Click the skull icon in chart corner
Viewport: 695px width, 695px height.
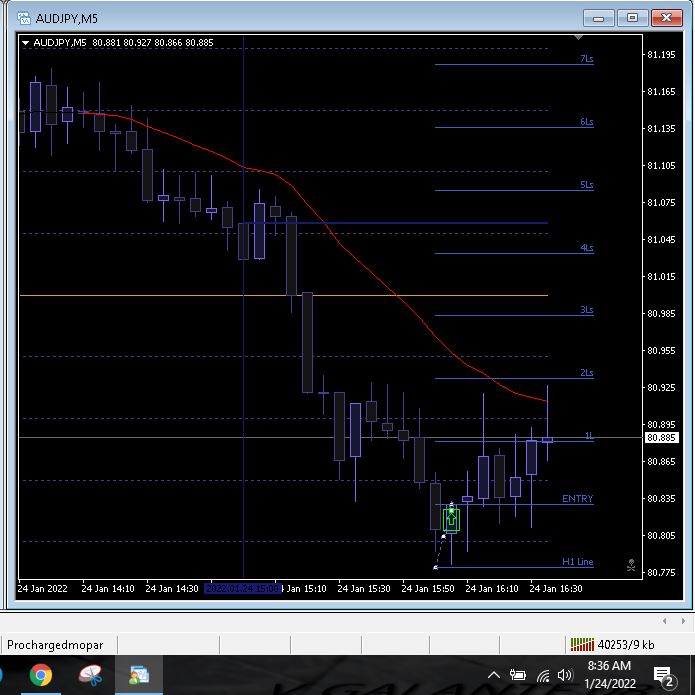click(x=631, y=565)
